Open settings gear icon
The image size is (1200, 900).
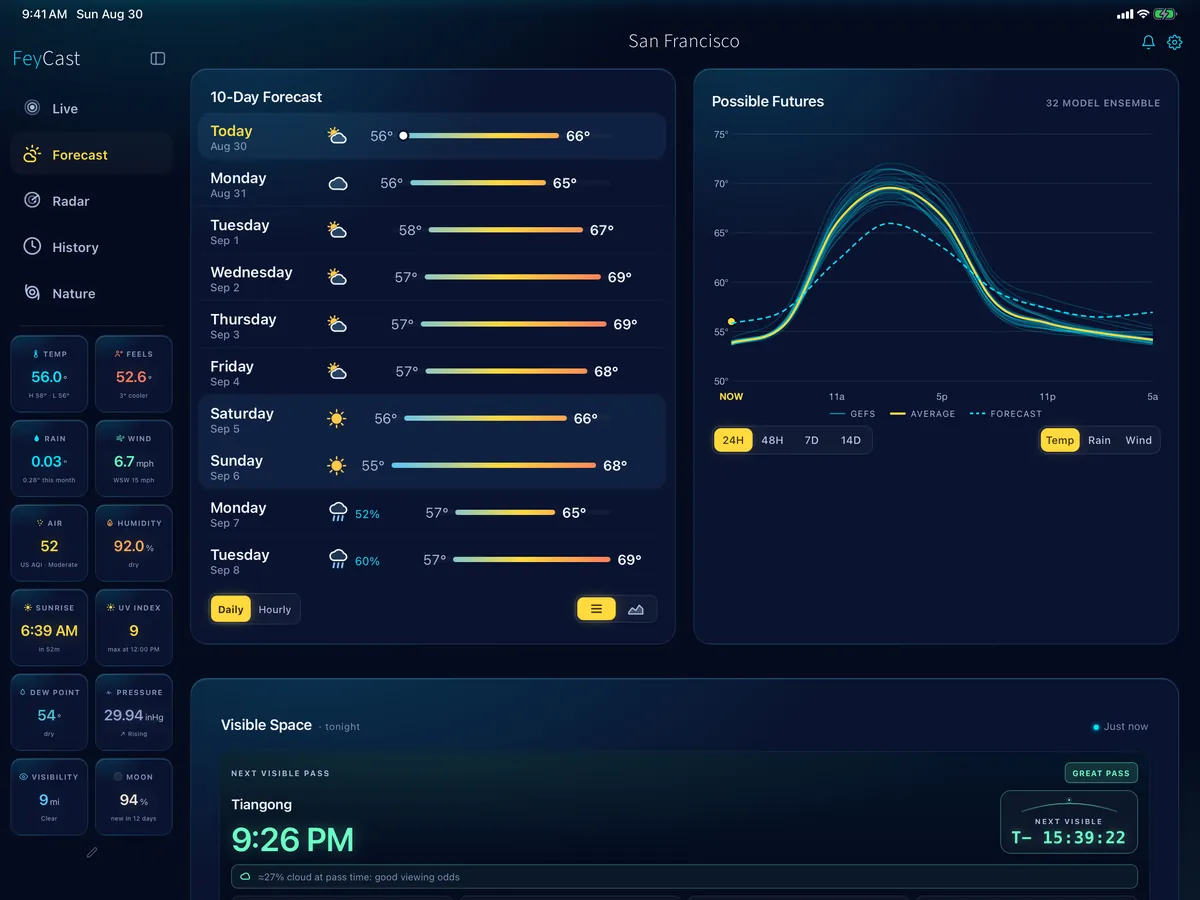(x=1175, y=42)
